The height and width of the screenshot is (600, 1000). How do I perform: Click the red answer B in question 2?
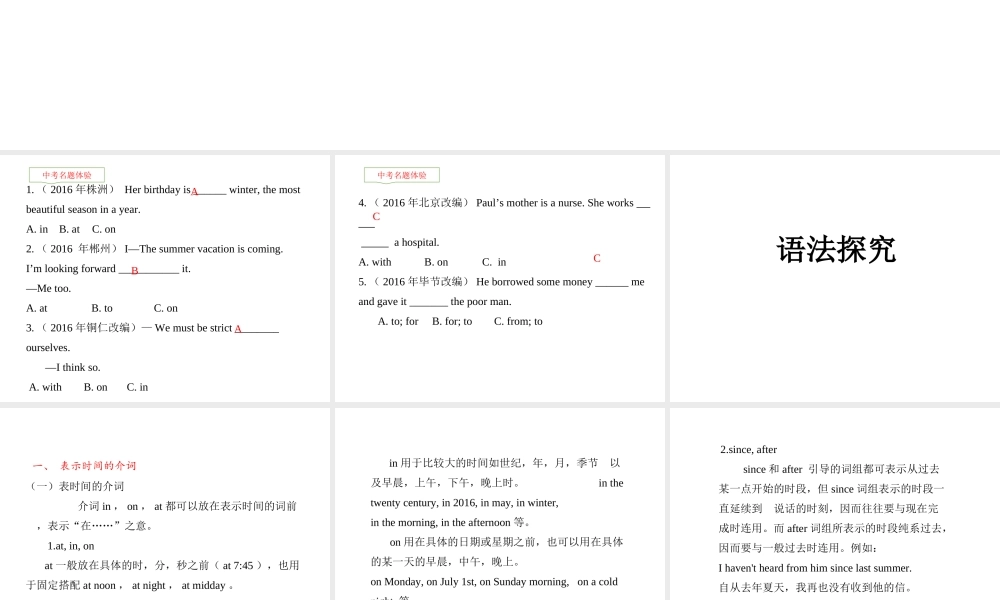click(x=135, y=270)
